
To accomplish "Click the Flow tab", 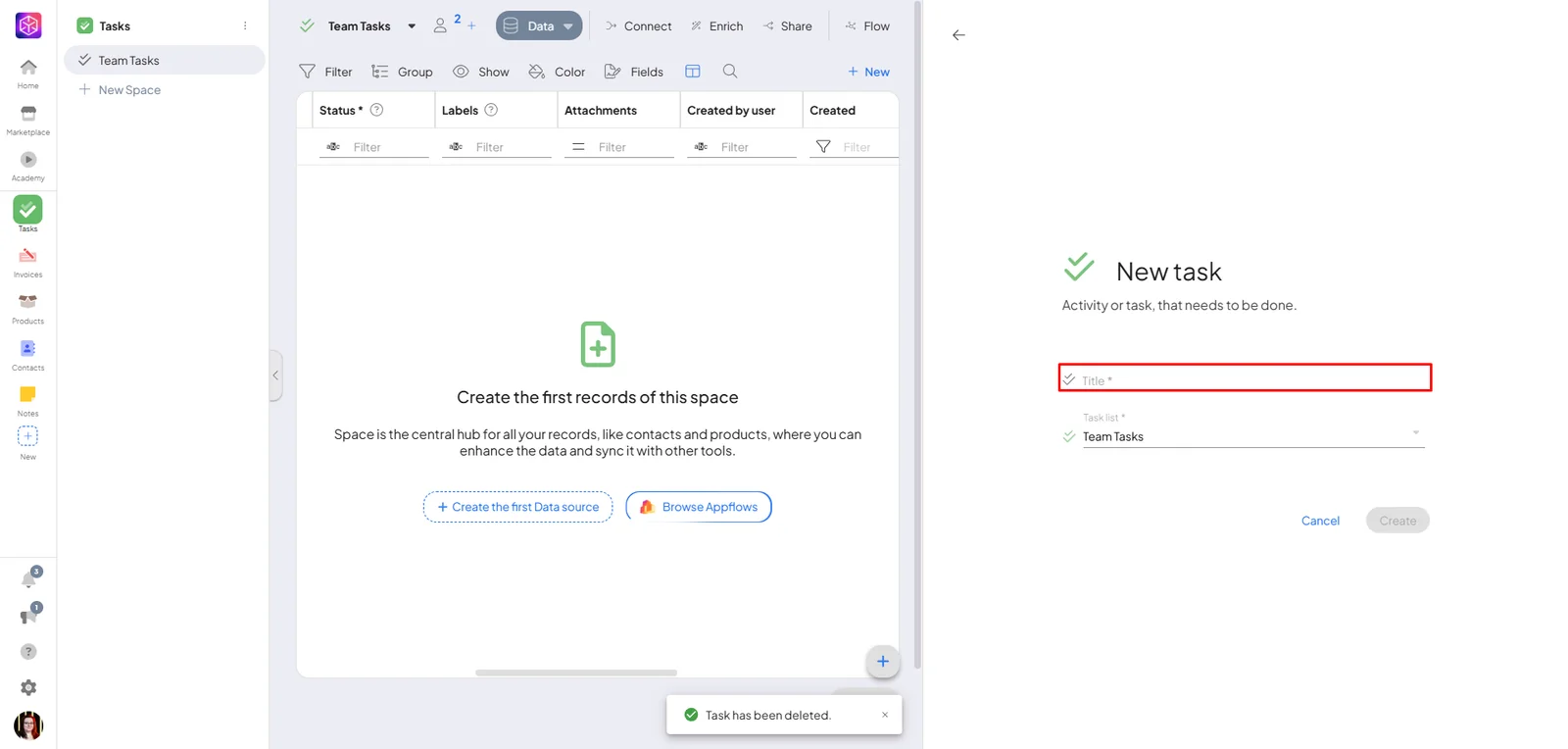I will [x=867, y=26].
